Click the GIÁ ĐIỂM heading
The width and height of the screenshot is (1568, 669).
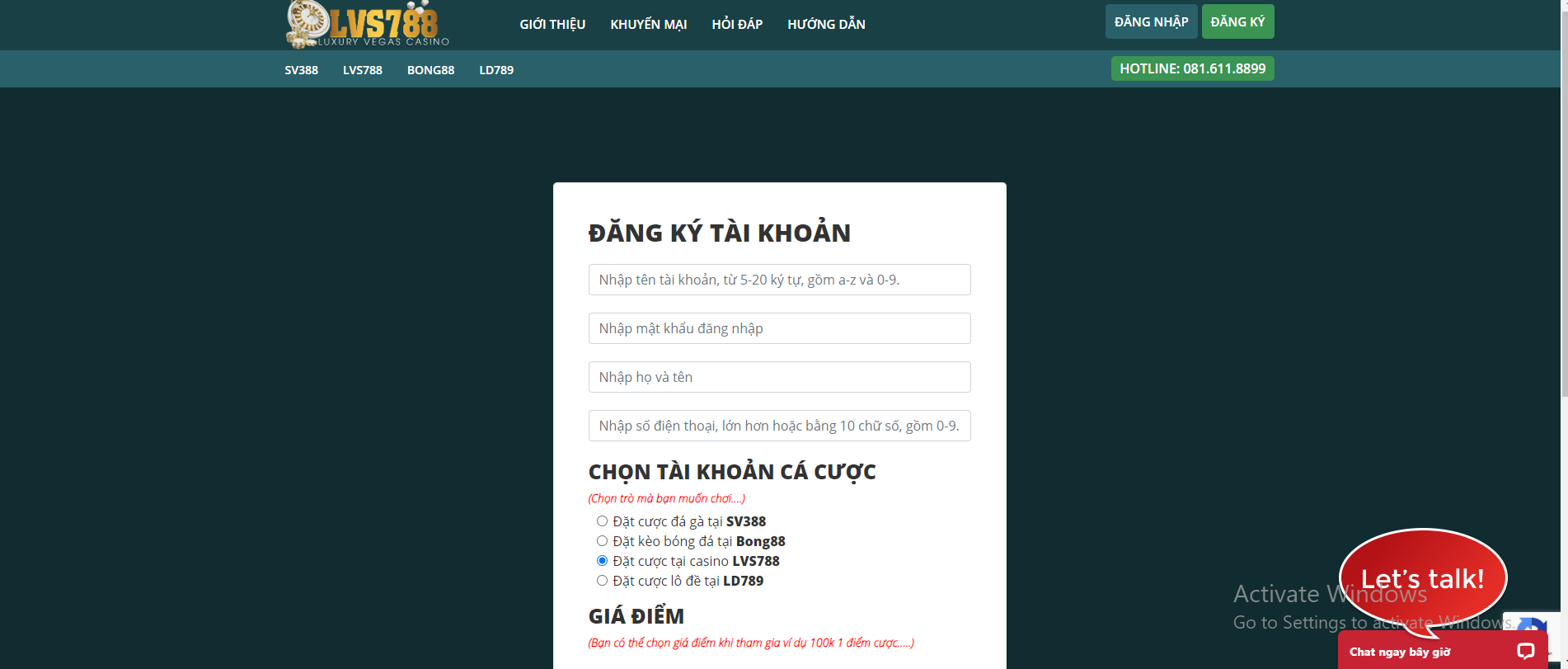click(636, 616)
